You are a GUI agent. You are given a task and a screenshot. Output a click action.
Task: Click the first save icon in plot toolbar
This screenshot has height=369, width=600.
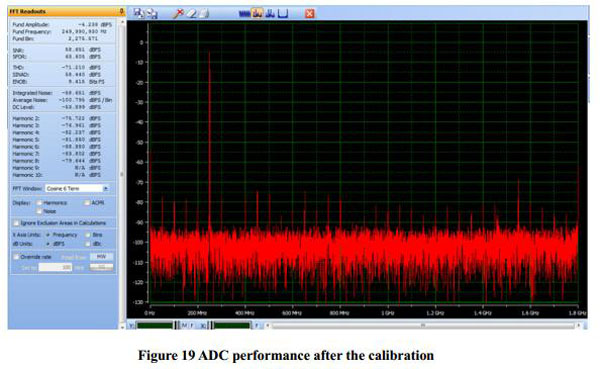139,13
